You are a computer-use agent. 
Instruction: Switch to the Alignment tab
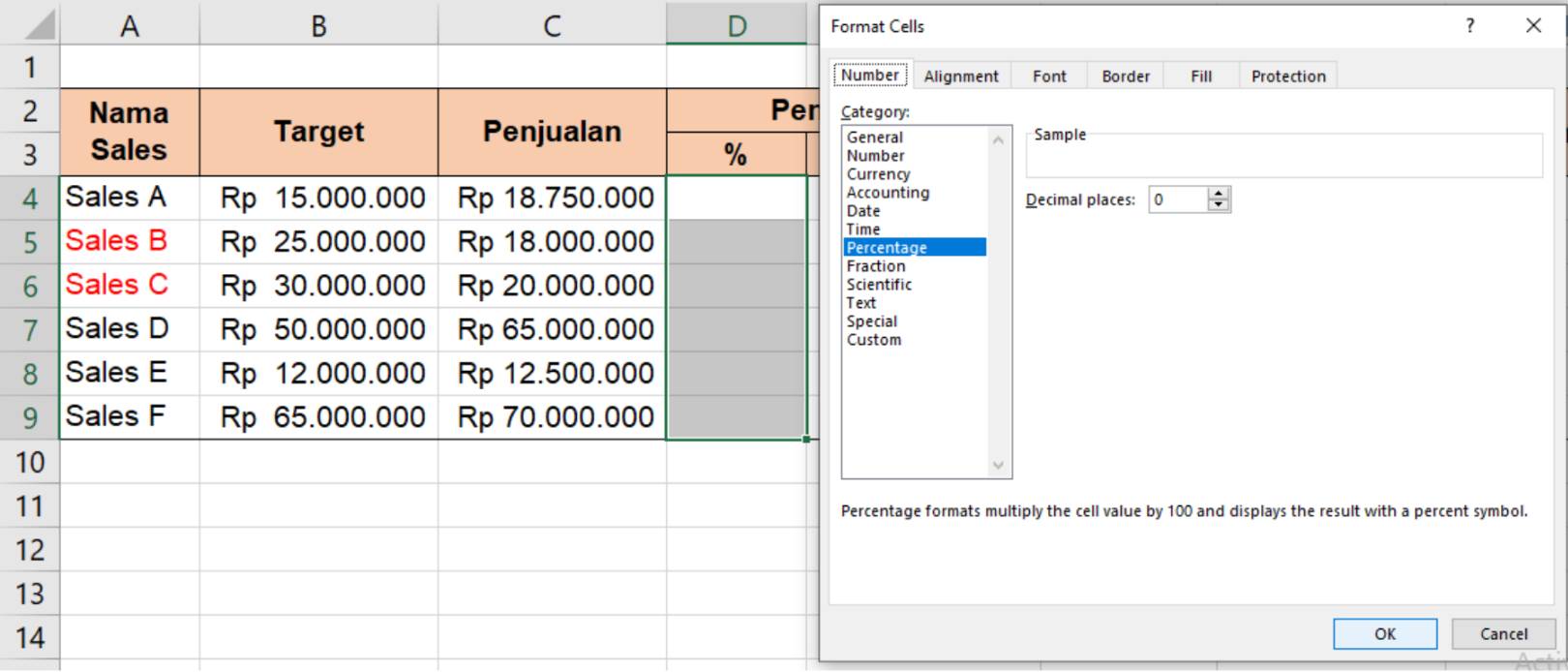click(x=961, y=76)
